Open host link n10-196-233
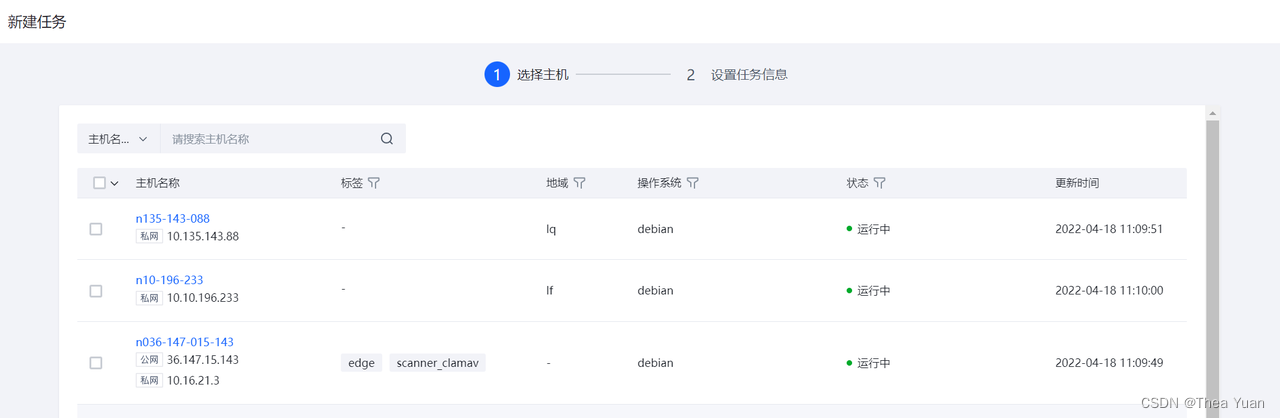The height and width of the screenshot is (418, 1280). click(x=169, y=281)
